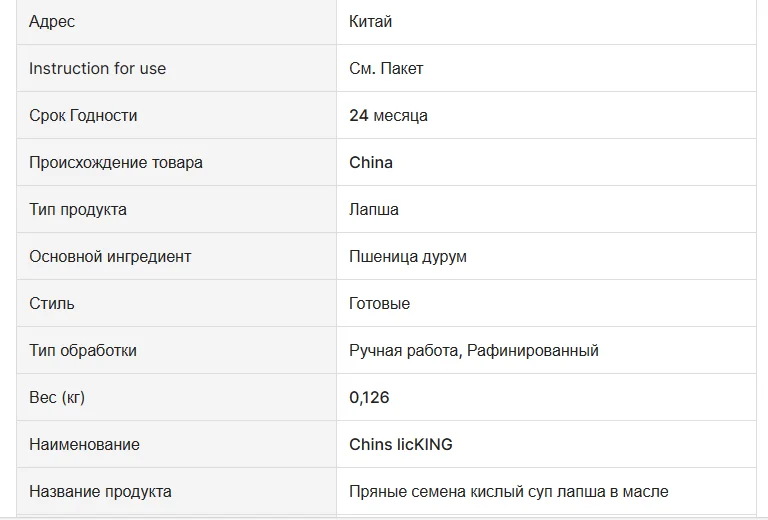Click the 'Пшеница дурум' ingredient value
The height and width of the screenshot is (520, 768).
(x=408, y=256)
